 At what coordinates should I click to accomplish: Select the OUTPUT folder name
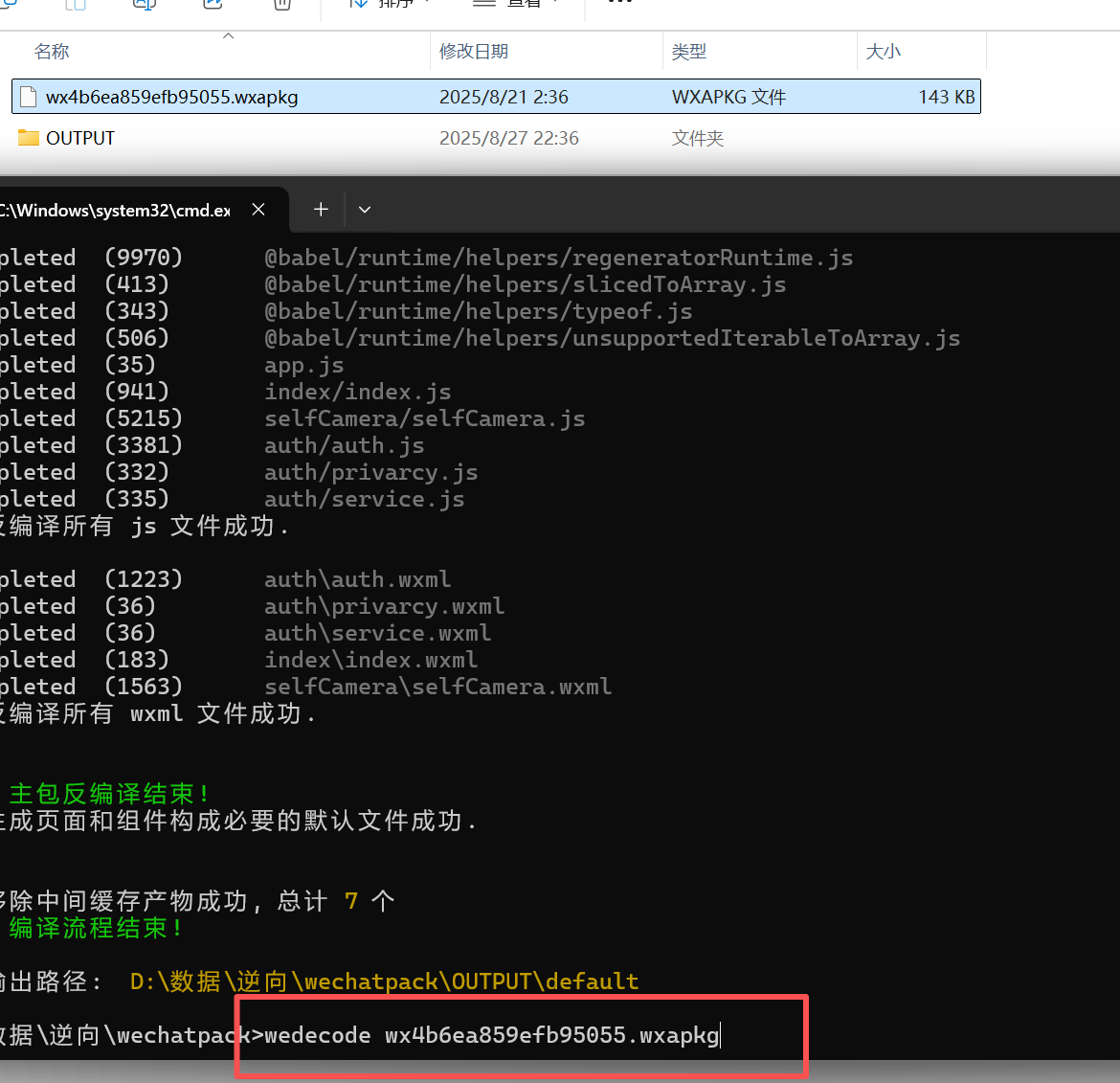(80, 138)
